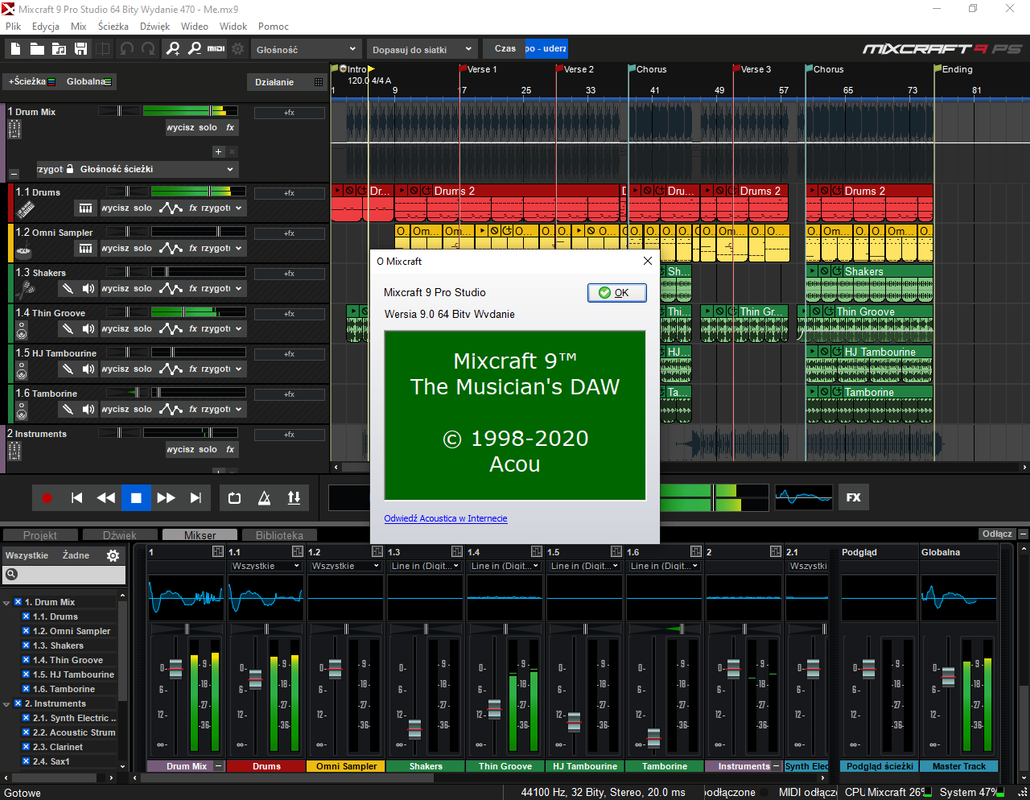
Task: Click the punch in/out arrows icon in transport
Action: [x=294, y=498]
